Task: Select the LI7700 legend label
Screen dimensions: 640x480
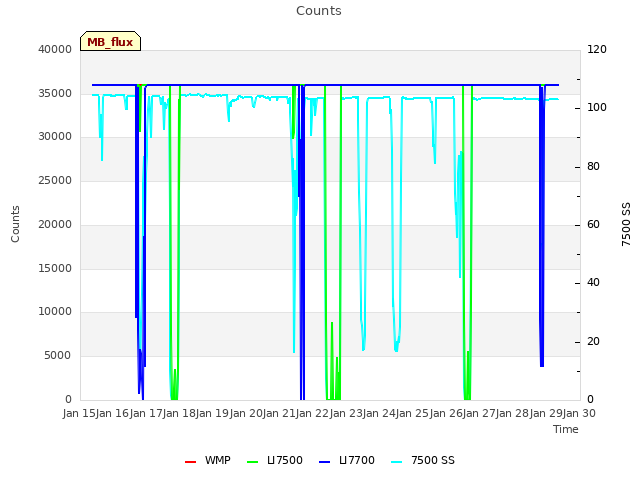Action: [x=357, y=460]
